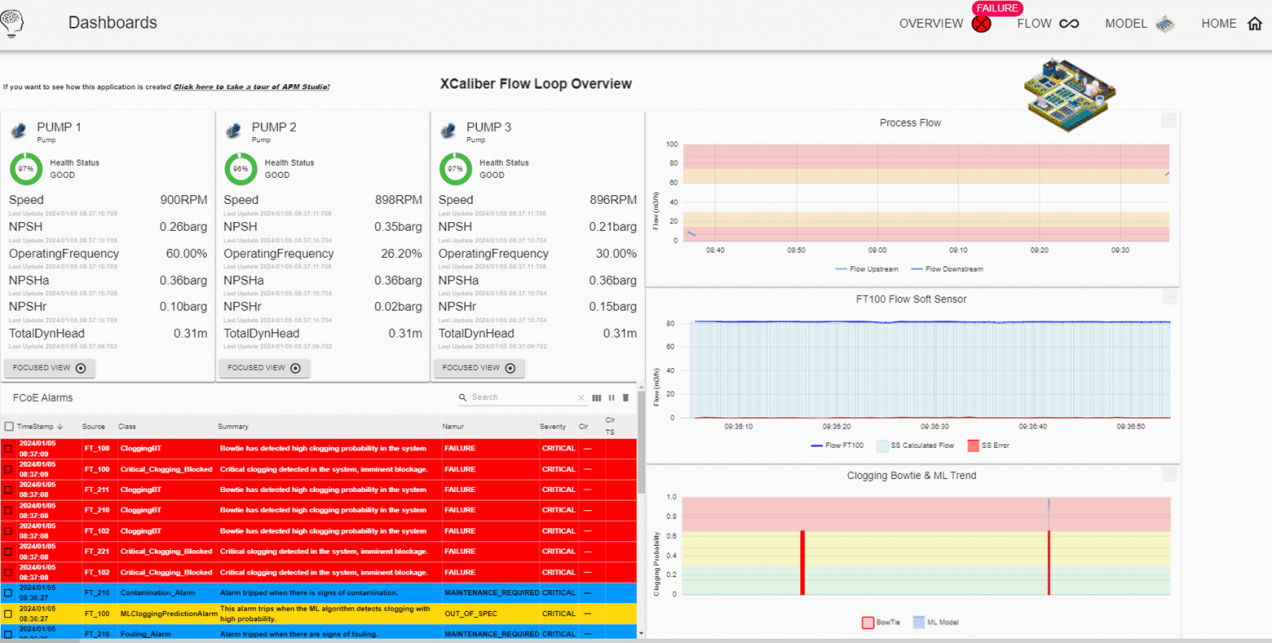Viewport: 1272px width, 643px height.
Task: Check the first FT_100 CloggingBT alarm row checkbox
Action: [x=10, y=447]
